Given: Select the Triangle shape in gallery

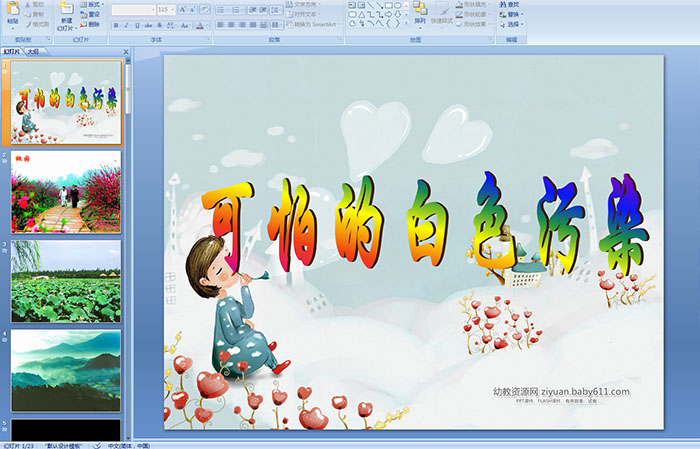Looking at the screenshot, I should click(362, 15).
